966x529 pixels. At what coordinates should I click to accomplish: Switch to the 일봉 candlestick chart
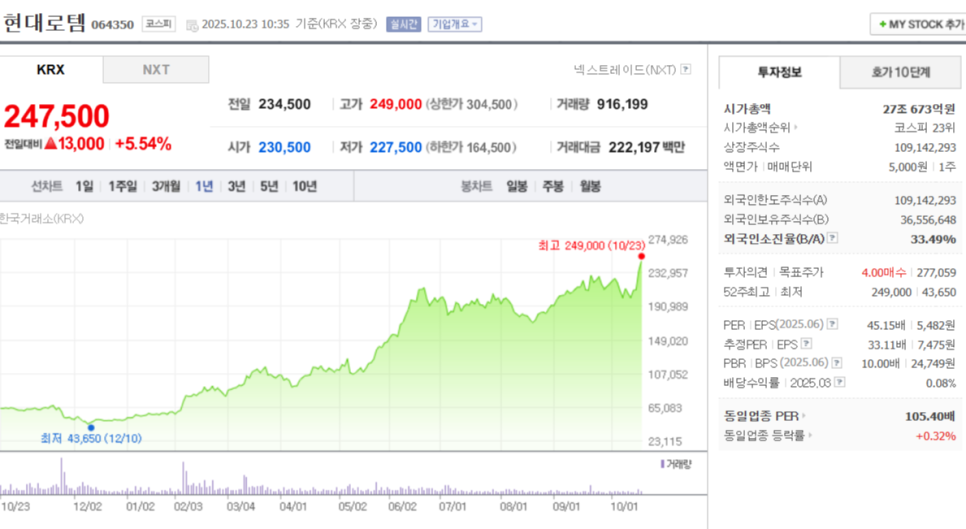[517, 186]
